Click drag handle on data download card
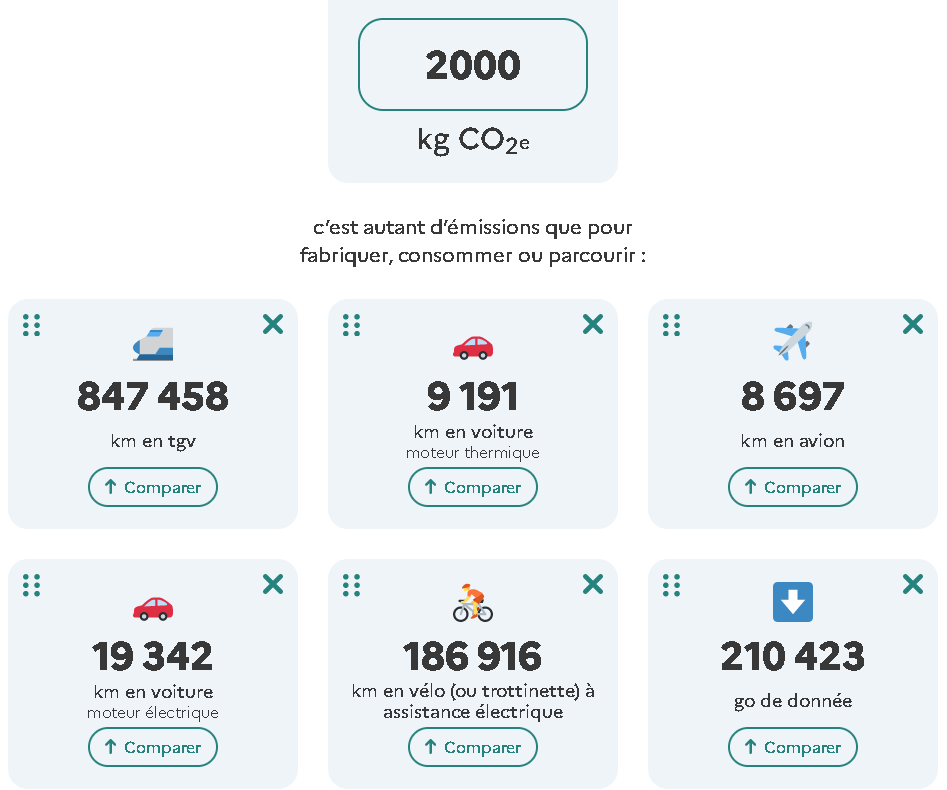 (x=671, y=585)
